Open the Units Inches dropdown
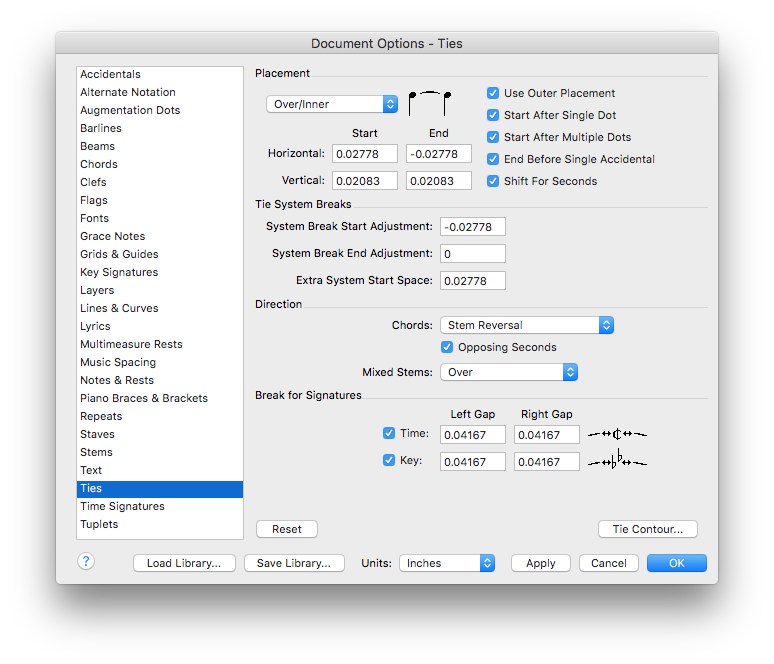 [447, 563]
